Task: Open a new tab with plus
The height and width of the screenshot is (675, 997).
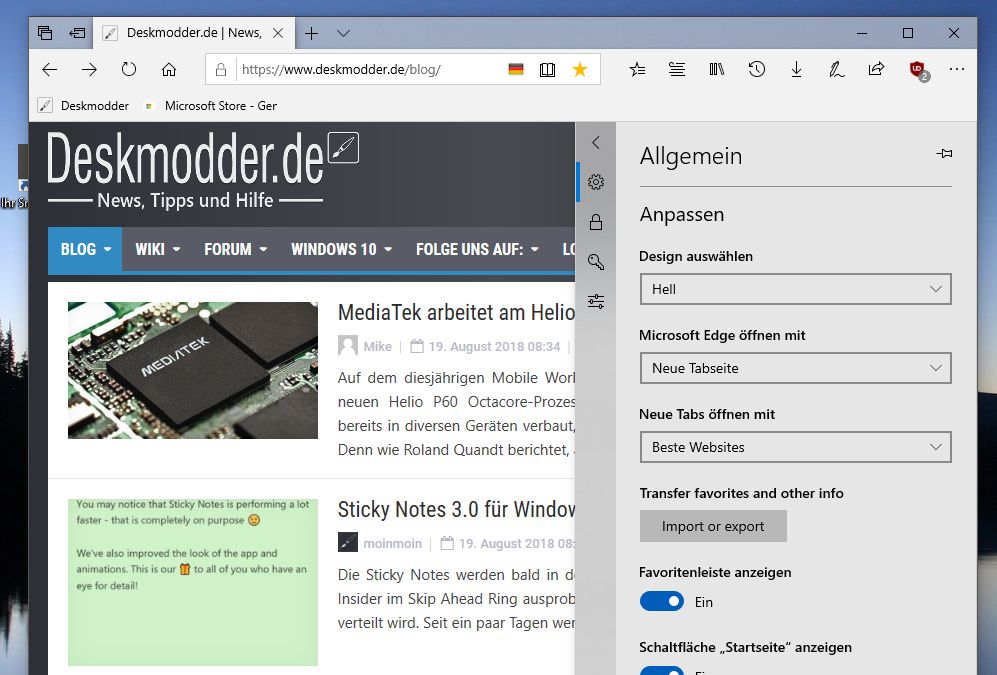Action: point(312,33)
